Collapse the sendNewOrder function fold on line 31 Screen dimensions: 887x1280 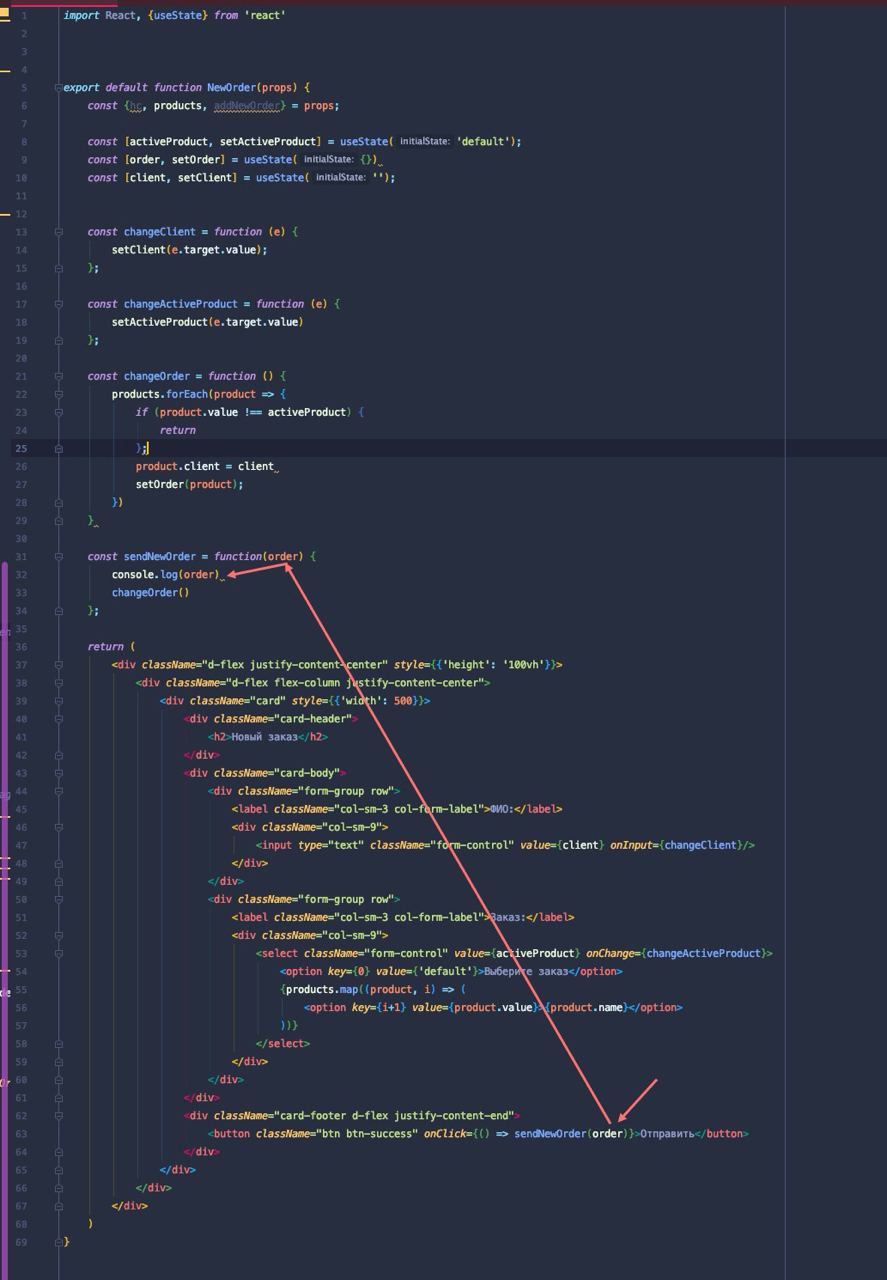tap(59, 556)
